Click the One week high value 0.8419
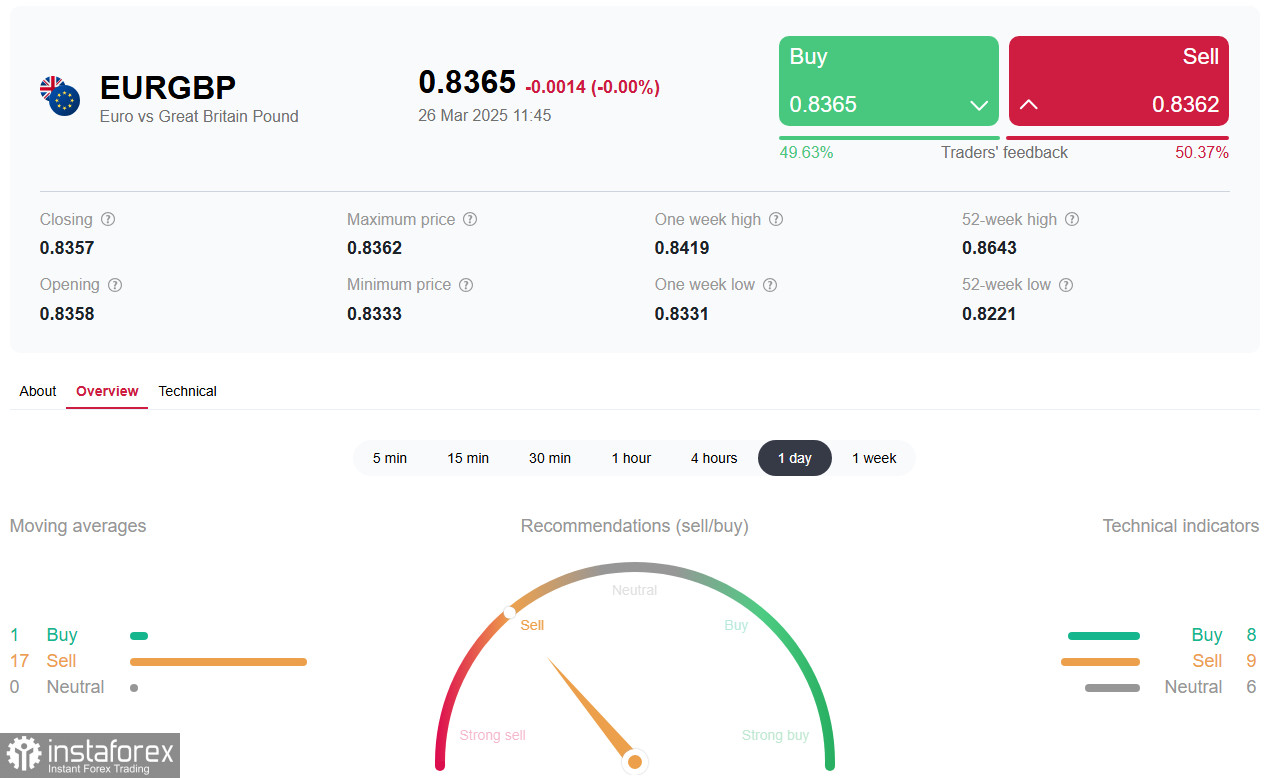Image resolution: width=1271 pixels, height=778 pixels. pyautogui.click(x=682, y=248)
